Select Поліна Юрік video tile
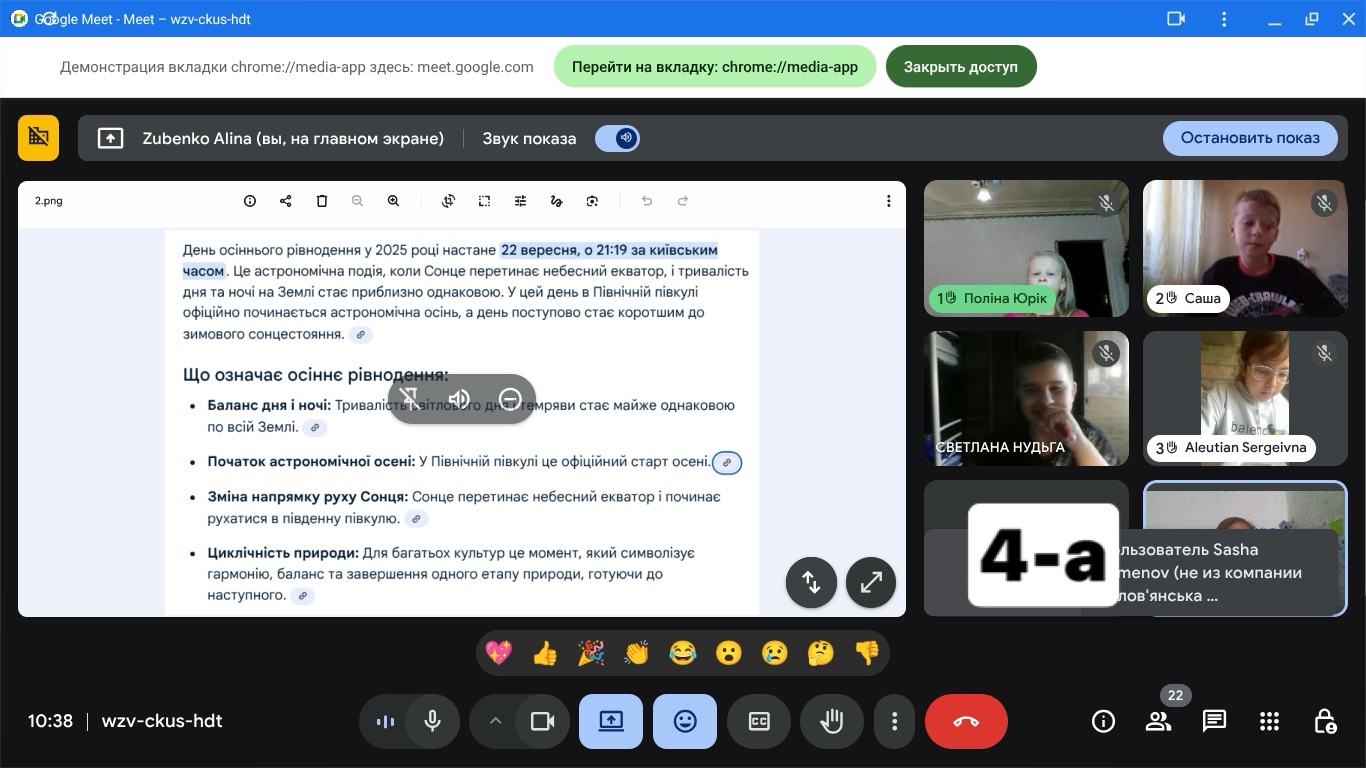1366x768 pixels. [1026, 248]
